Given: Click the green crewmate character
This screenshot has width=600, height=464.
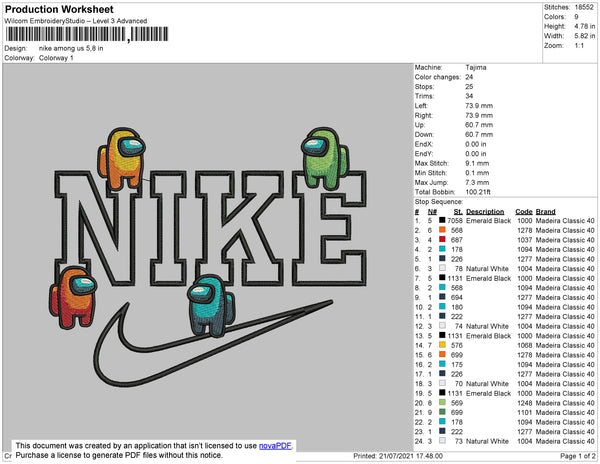Looking at the screenshot, I should pyautogui.click(x=325, y=159).
